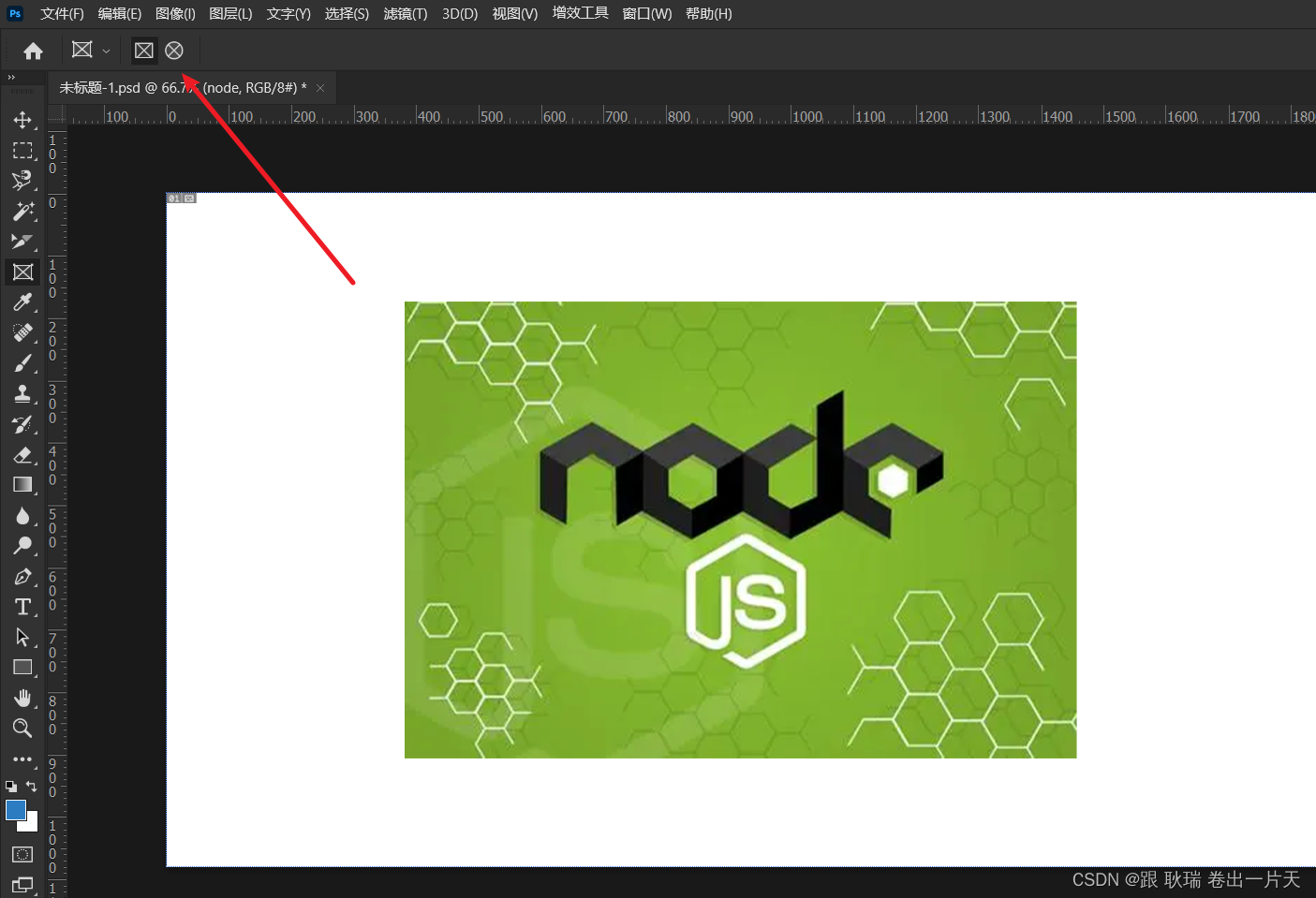Select the Clone Stamp tool
The height and width of the screenshot is (898, 1316).
pyautogui.click(x=22, y=394)
